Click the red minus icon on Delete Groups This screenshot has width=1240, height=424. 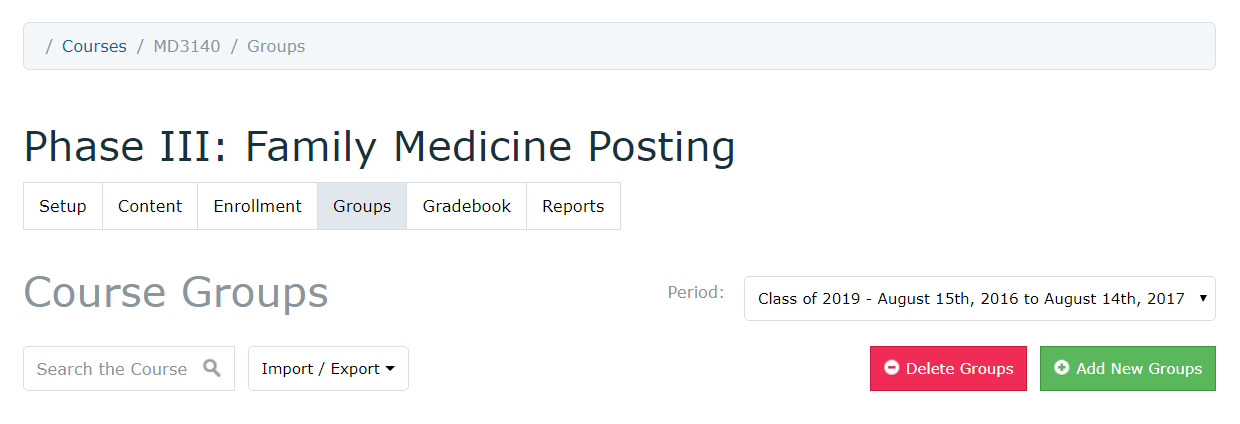[892, 368]
